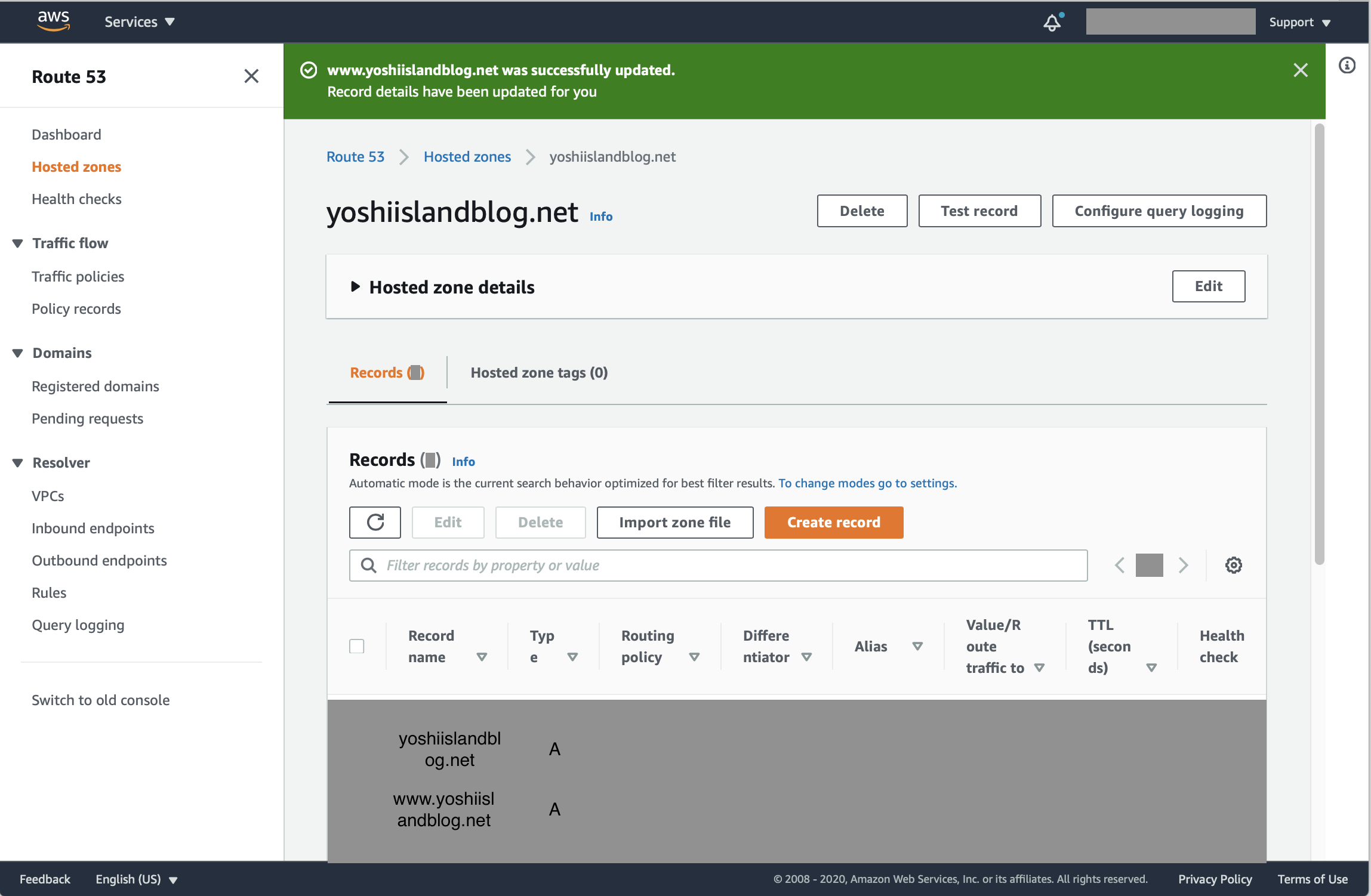The width and height of the screenshot is (1371, 896).
Task: Toggle the select-all records checkbox
Action: tap(357, 646)
